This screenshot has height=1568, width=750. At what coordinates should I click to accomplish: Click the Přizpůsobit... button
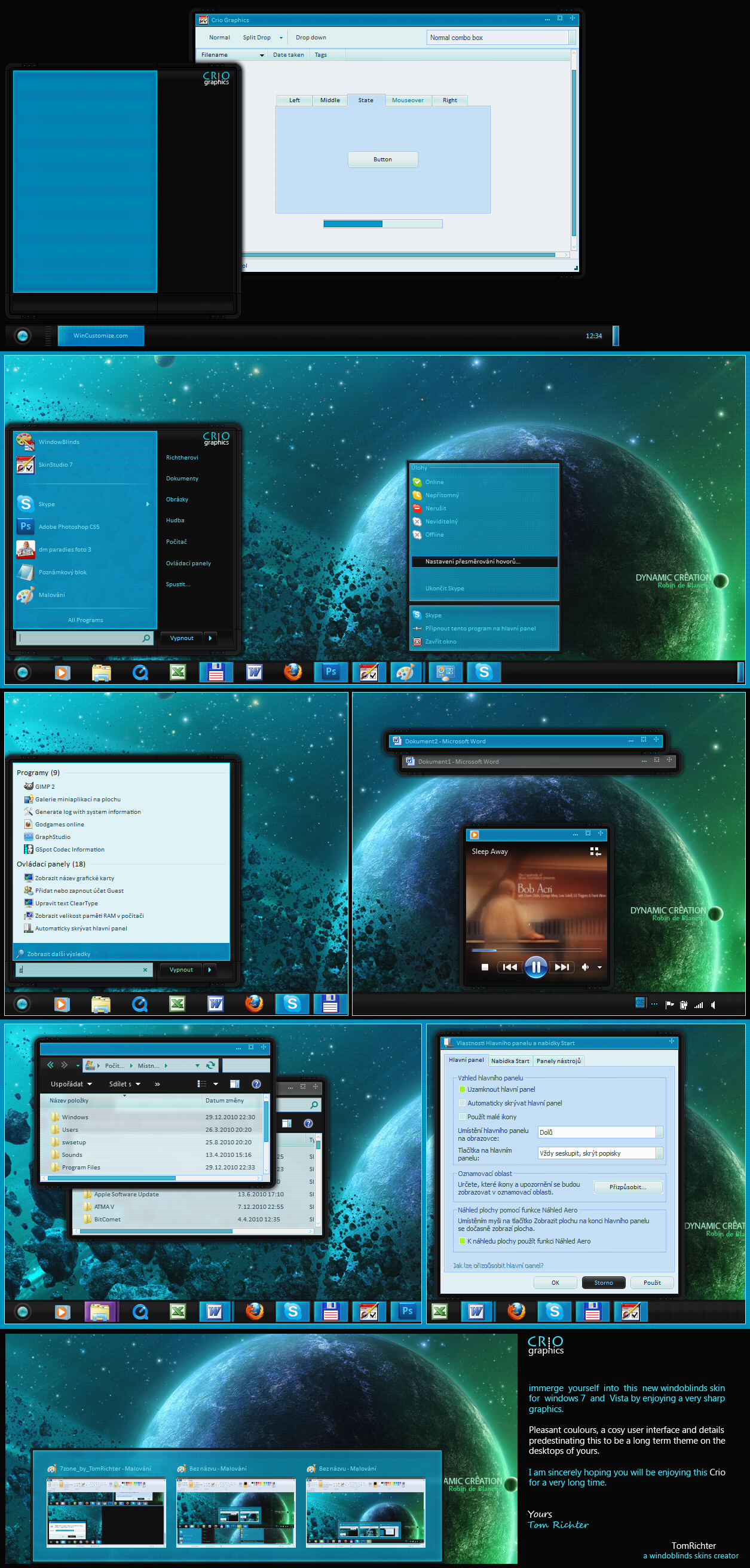point(627,1186)
